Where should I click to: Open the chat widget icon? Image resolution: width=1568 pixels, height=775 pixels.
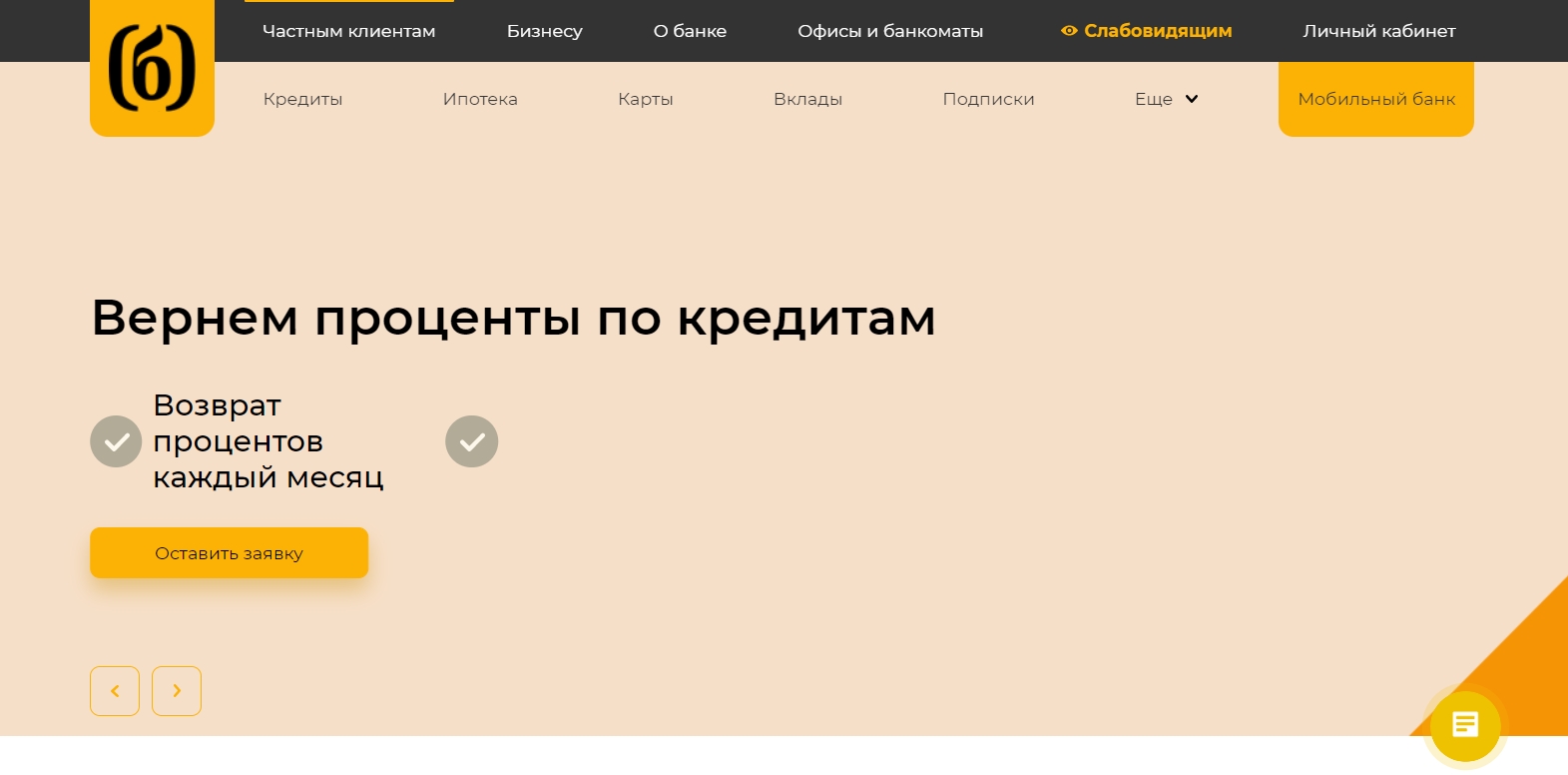coord(1465,725)
